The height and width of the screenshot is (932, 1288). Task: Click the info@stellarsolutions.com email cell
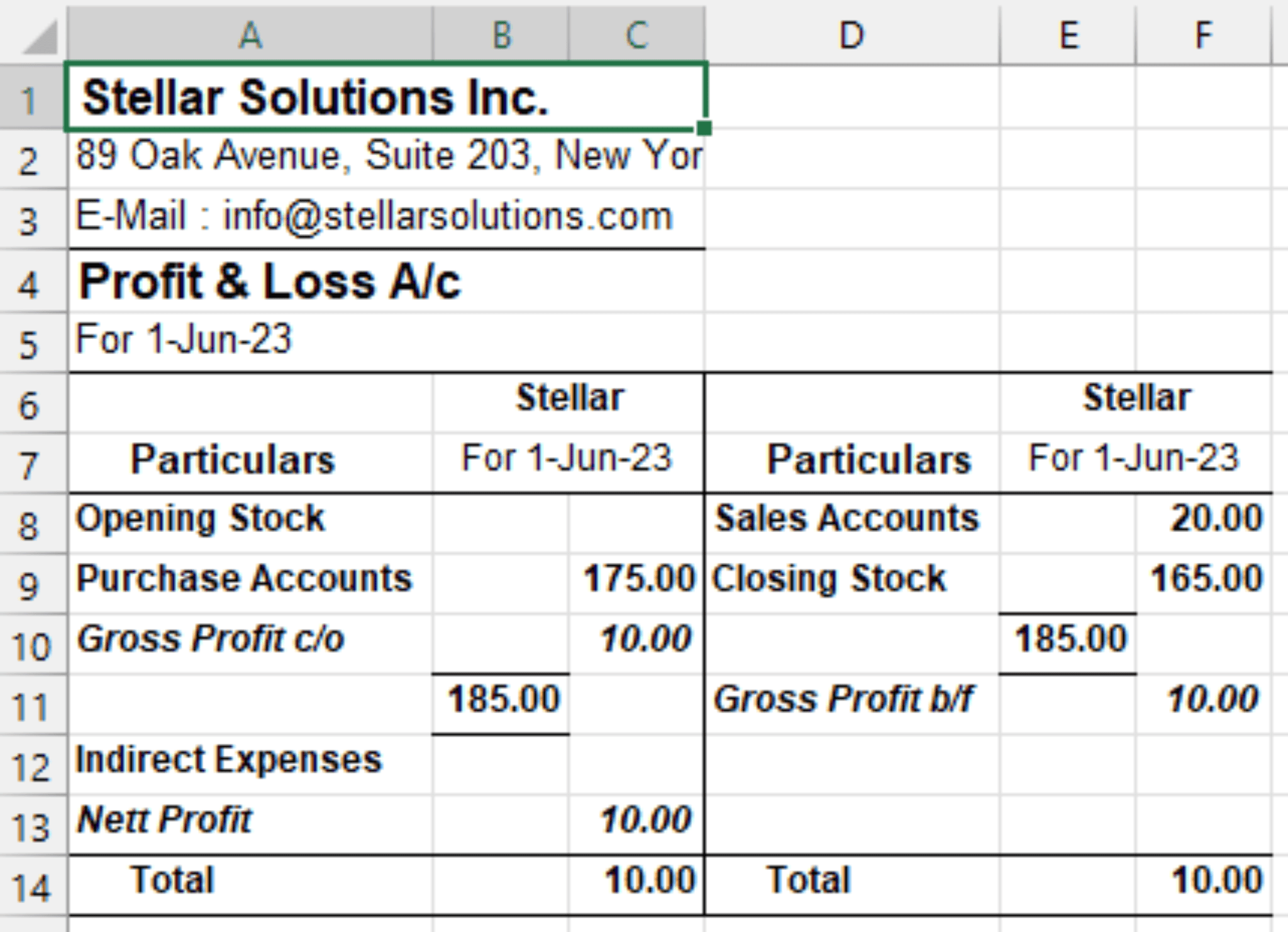[x=252, y=216]
